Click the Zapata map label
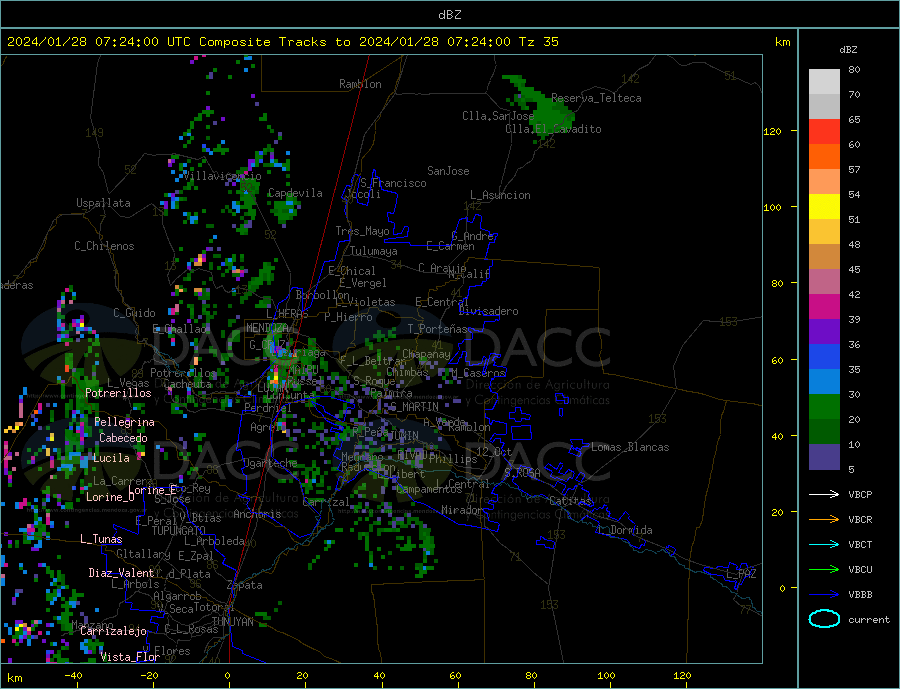The image size is (900, 689). 245,585
